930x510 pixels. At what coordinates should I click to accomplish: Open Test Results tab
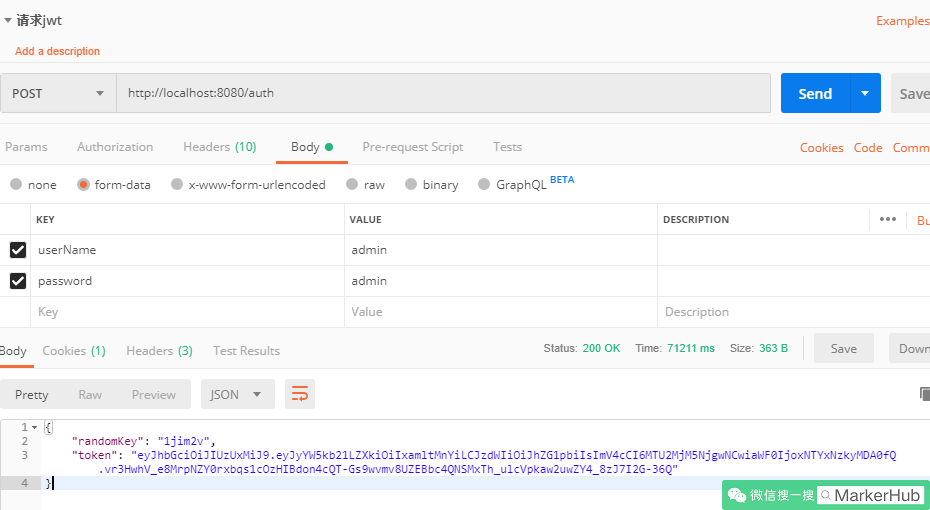pyautogui.click(x=247, y=350)
